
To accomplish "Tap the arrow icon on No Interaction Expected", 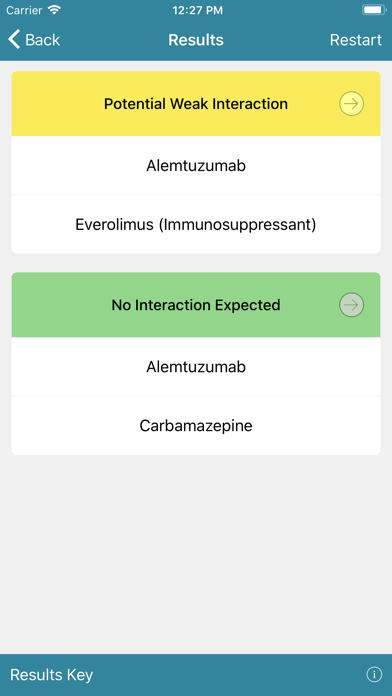I will tap(351, 305).
